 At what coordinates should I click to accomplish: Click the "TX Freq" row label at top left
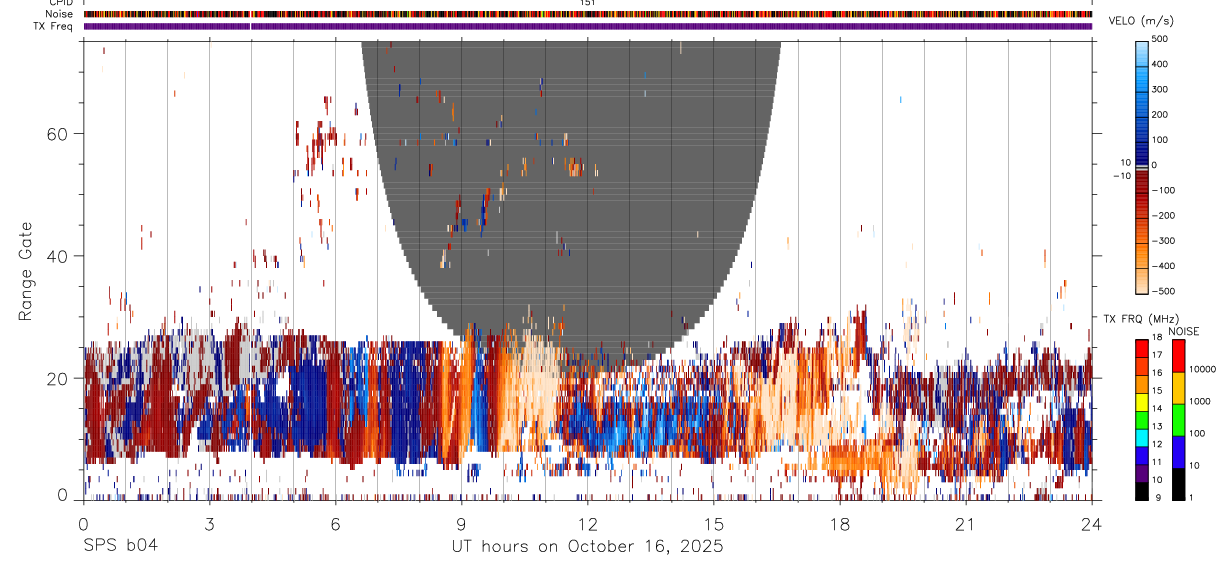click(x=54, y=26)
